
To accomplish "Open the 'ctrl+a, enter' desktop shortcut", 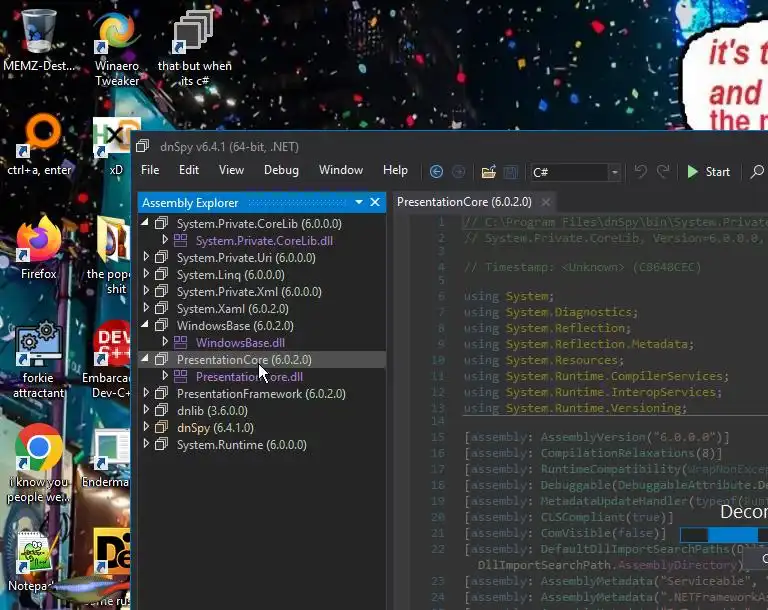I will [39, 145].
